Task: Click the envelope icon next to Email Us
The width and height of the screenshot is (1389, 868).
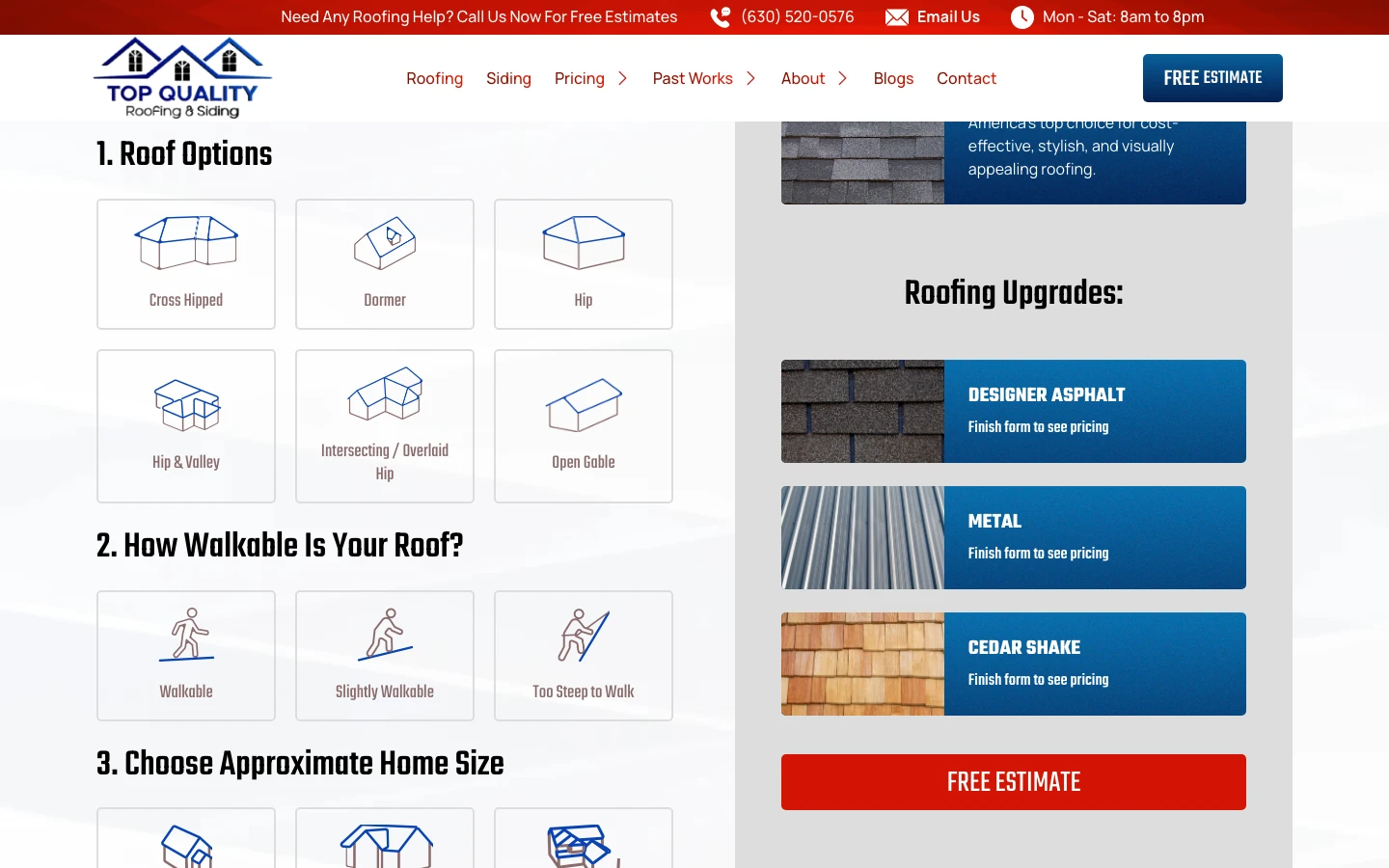Action: pyautogui.click(x=897, y=16)
